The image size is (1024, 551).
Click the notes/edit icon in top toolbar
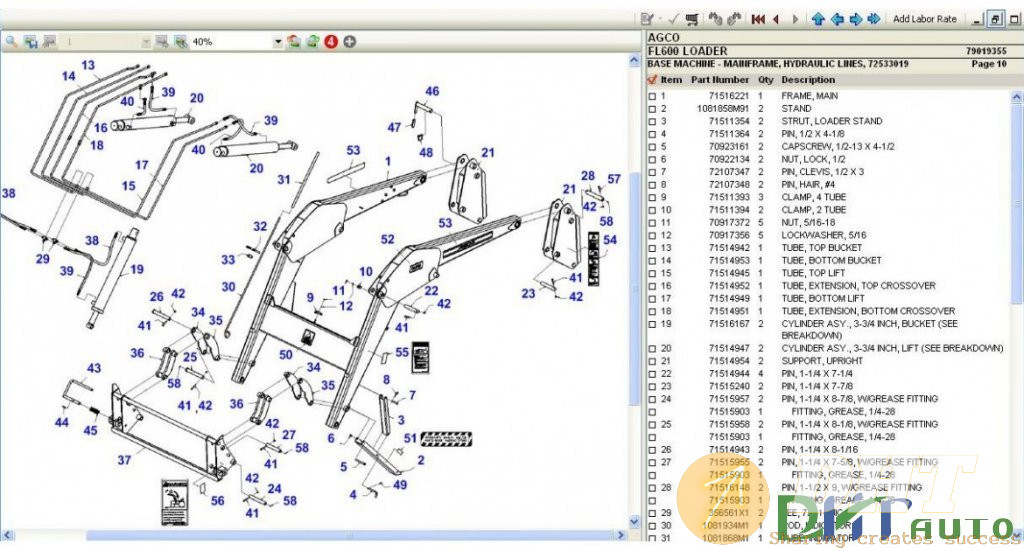647,19
